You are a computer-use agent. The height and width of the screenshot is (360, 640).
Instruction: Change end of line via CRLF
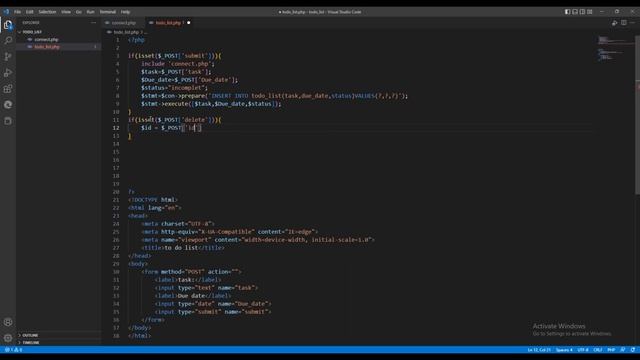[x=598, y=350]
